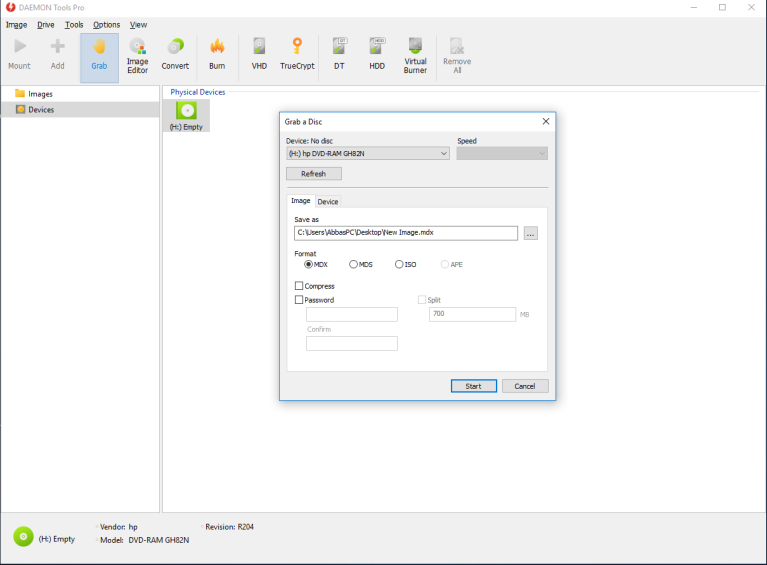Click the DAEMON Tools Pro title bar logo

point(10,7)
